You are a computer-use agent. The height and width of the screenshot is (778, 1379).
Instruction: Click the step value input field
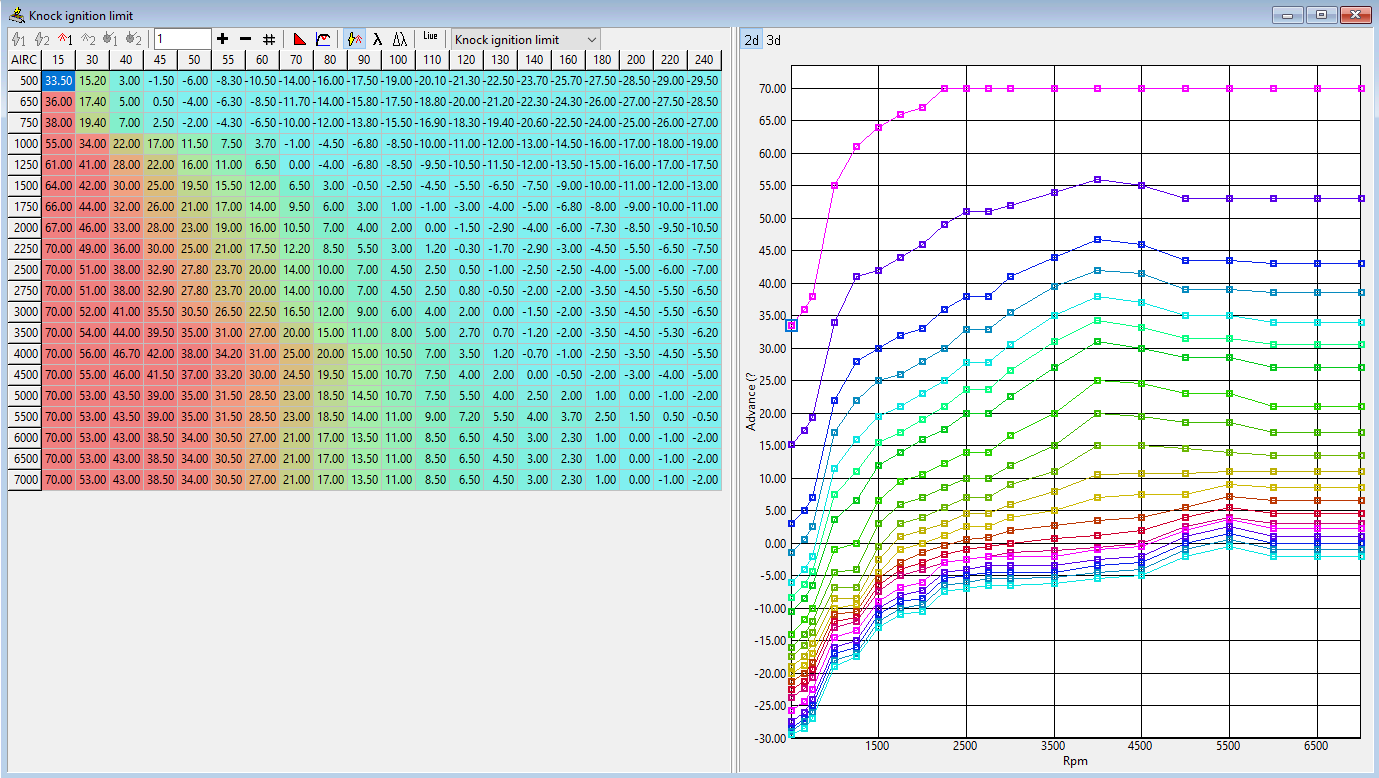coord(182,39)
